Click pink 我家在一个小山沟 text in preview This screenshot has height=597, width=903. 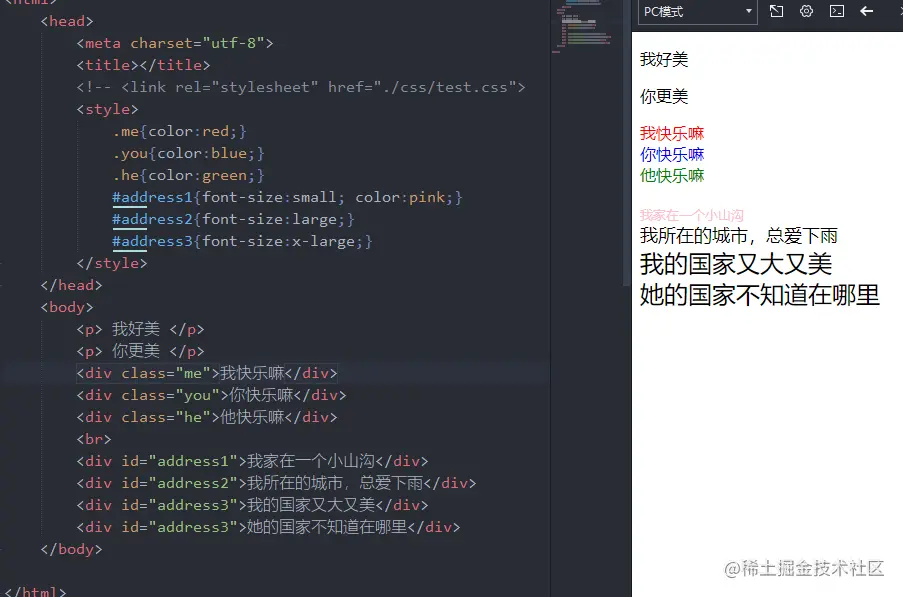[692, 215]
